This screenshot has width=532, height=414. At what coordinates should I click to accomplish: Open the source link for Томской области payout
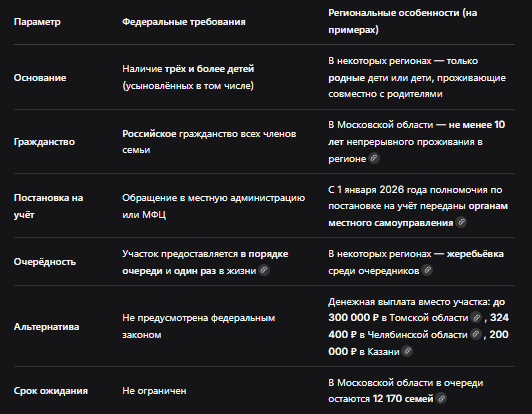(x=476, y=318)
